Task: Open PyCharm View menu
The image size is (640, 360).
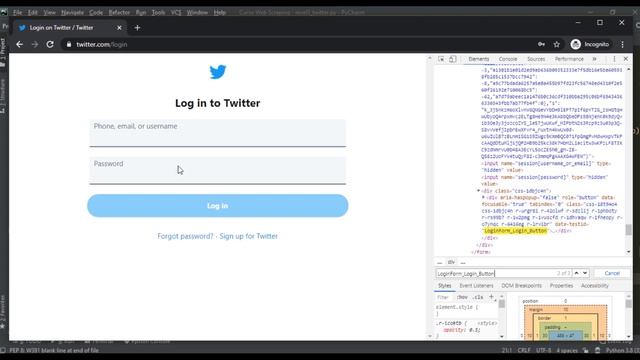Action: click(49, 13)
